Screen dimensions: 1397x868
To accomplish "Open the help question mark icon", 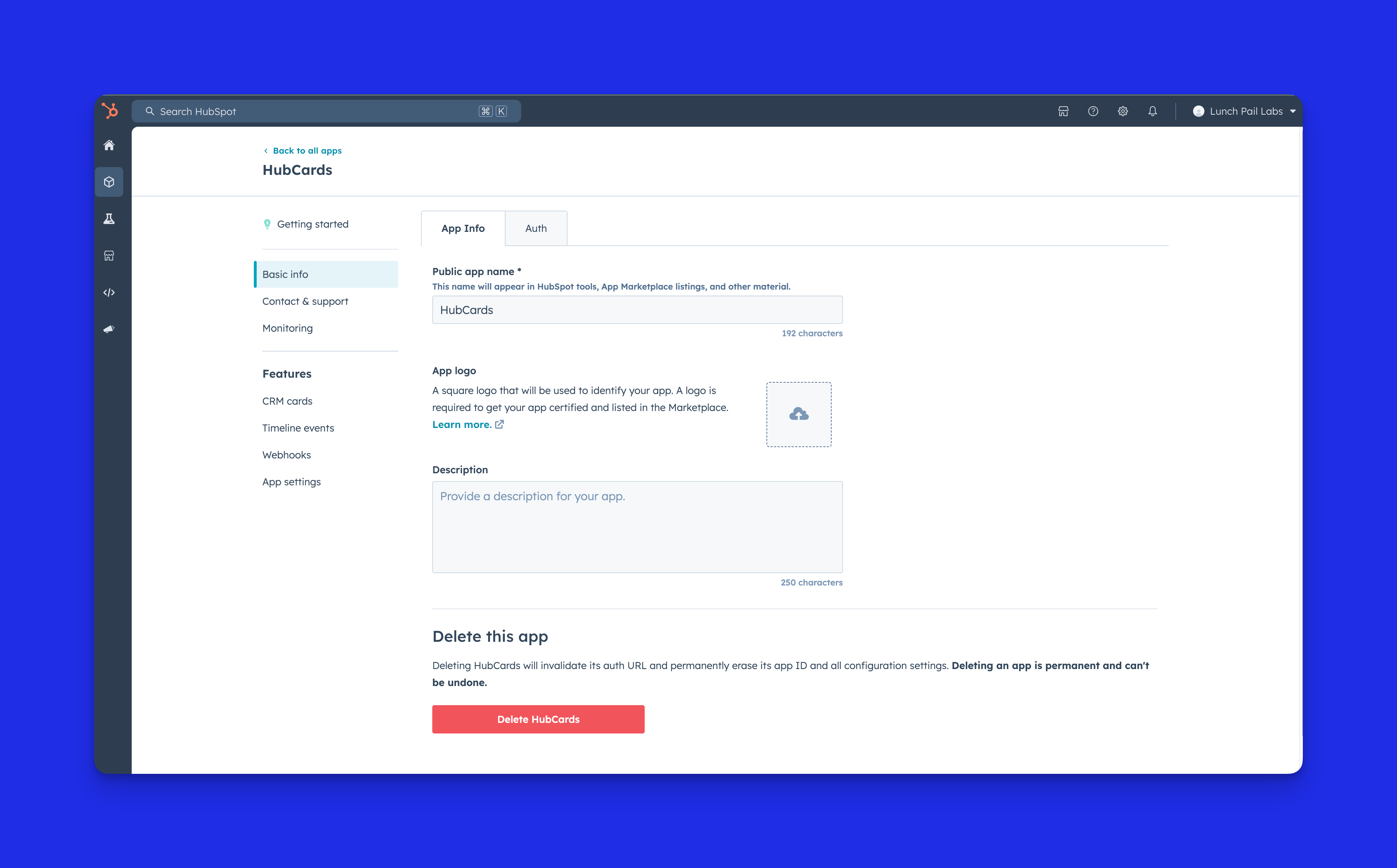I will point(1093,112).
